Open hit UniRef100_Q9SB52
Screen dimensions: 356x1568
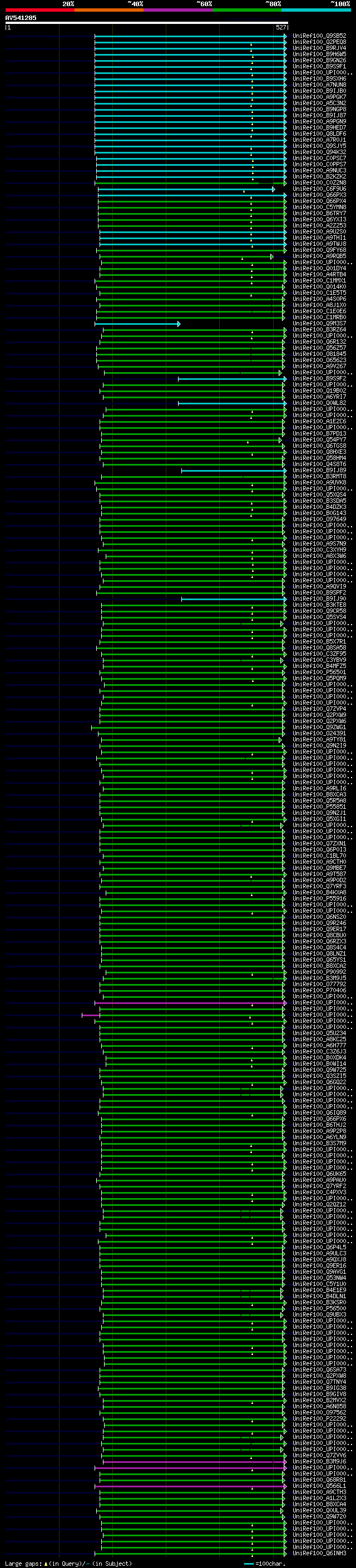(x=319, y=36)
